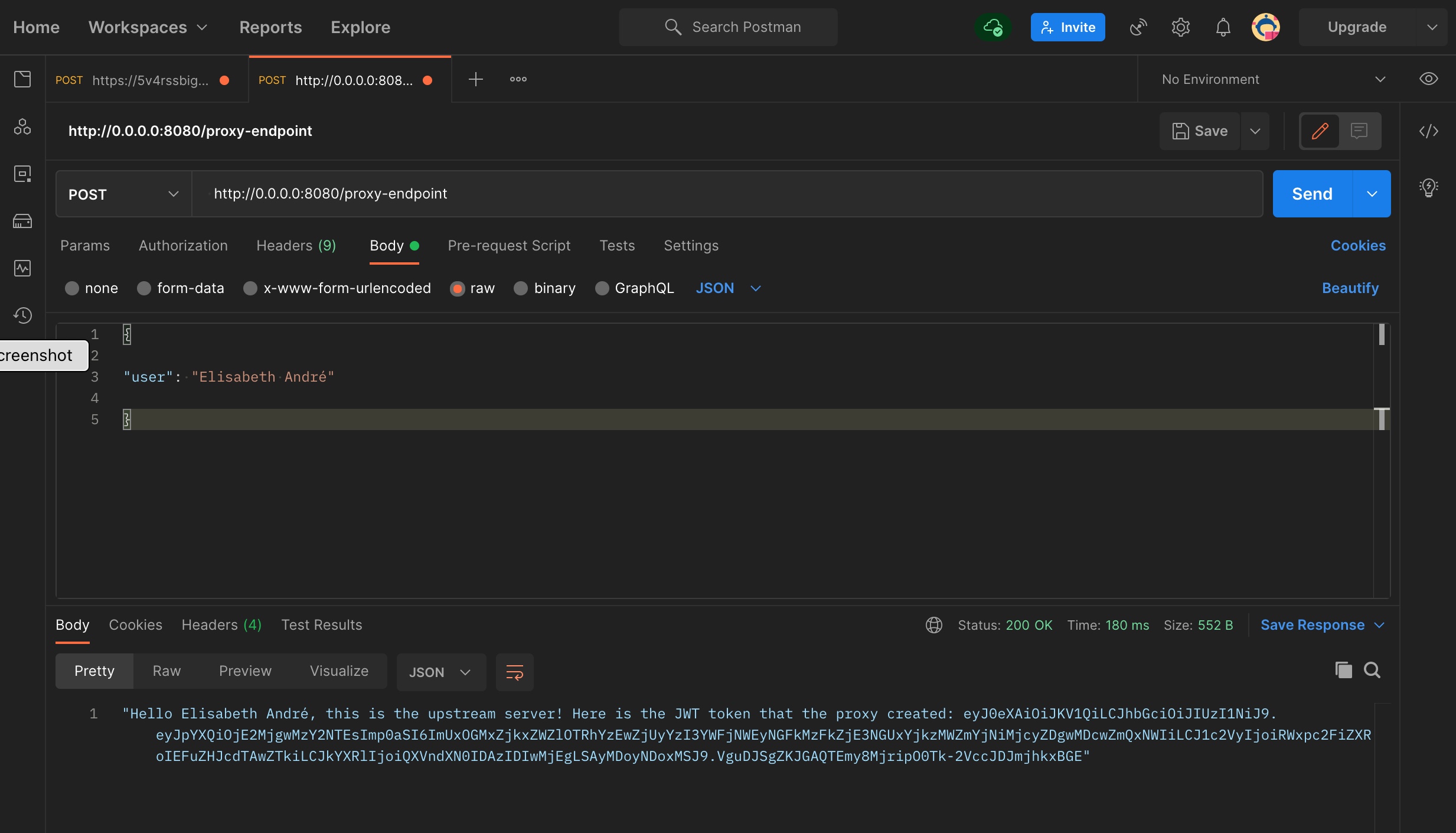Open Postman settings gear
Viewport: 1456px width, 833px height.
click(x=1180, y=27)
